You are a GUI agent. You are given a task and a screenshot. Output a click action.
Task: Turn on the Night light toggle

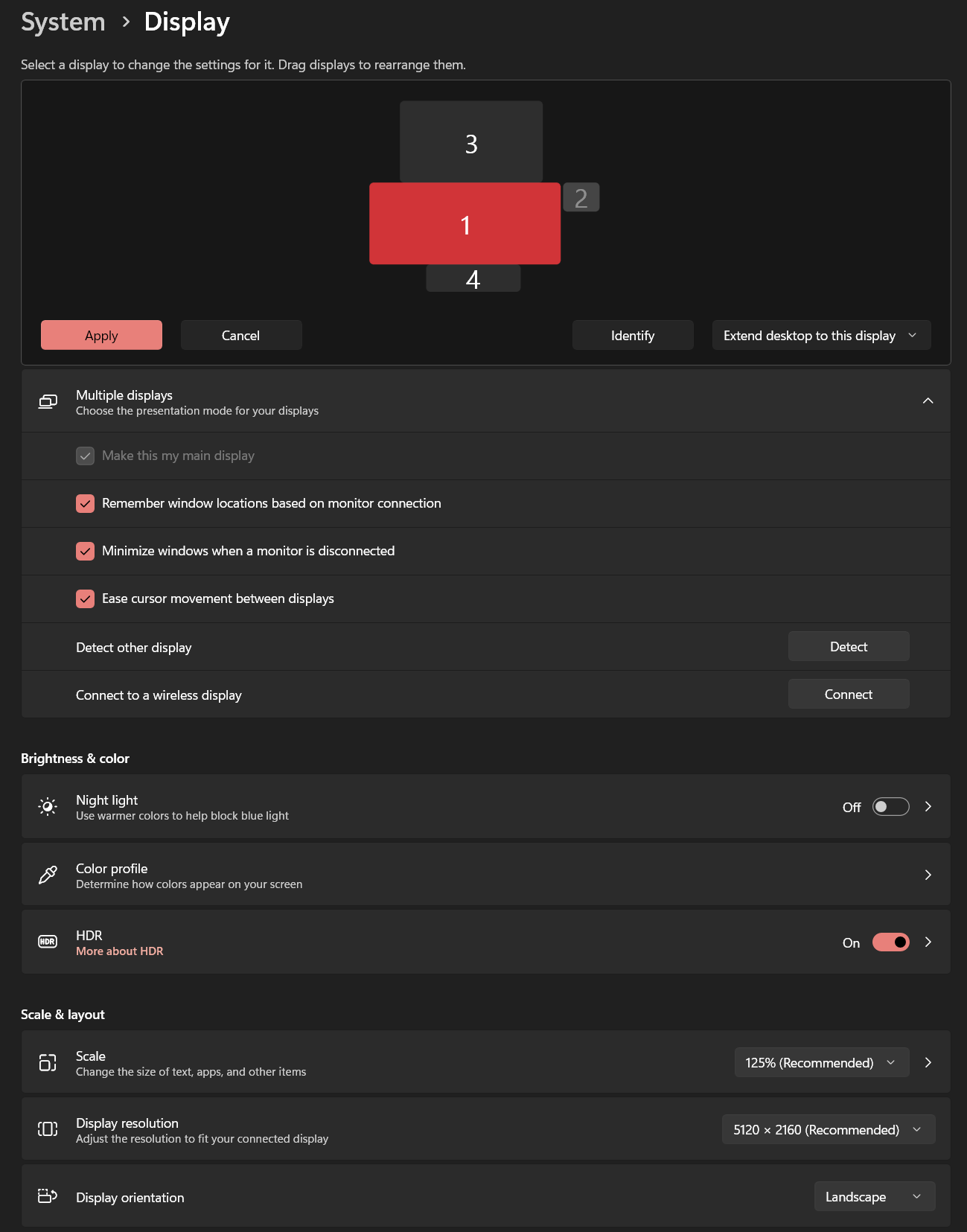tap(891, 807)
